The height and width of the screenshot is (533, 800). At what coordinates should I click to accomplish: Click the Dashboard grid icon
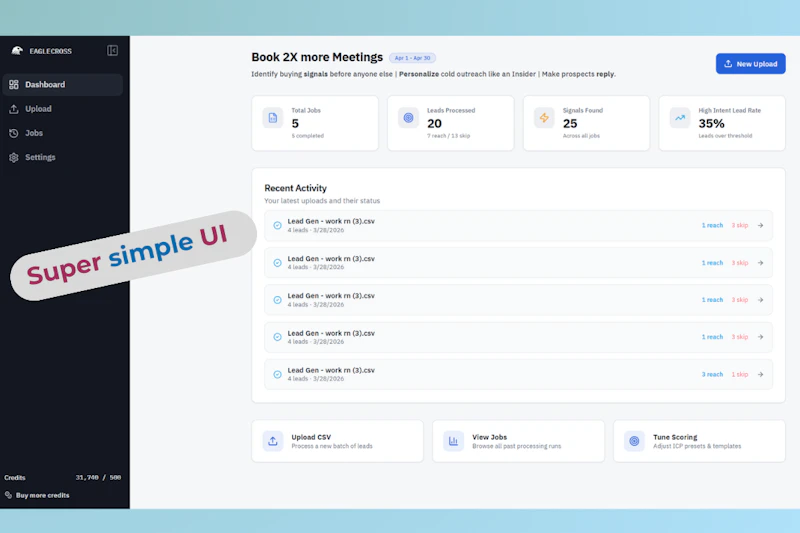point(14,85)
